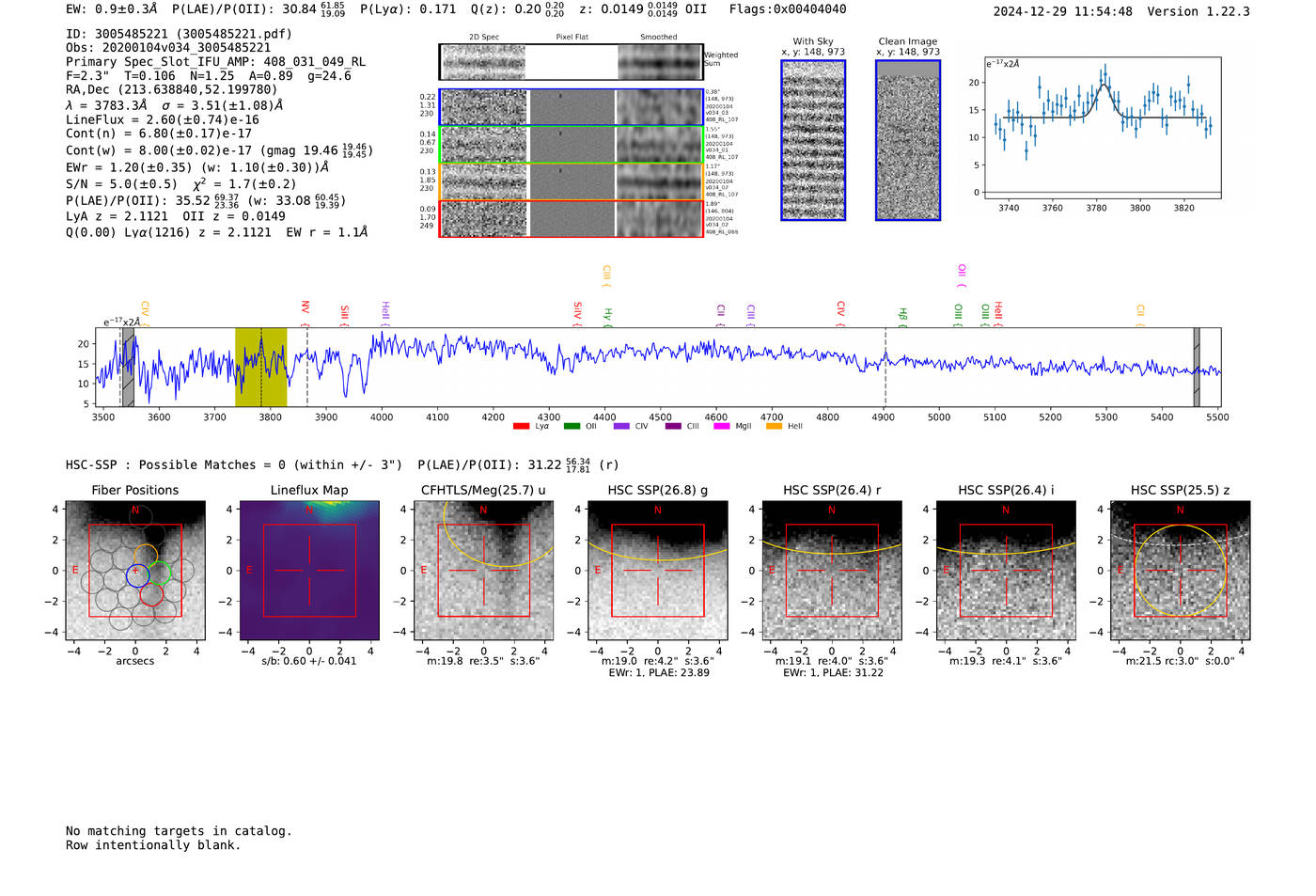Click the red HeII label near 5100 Å
This screenshot has width=1316, height=896.
point(998,314)
